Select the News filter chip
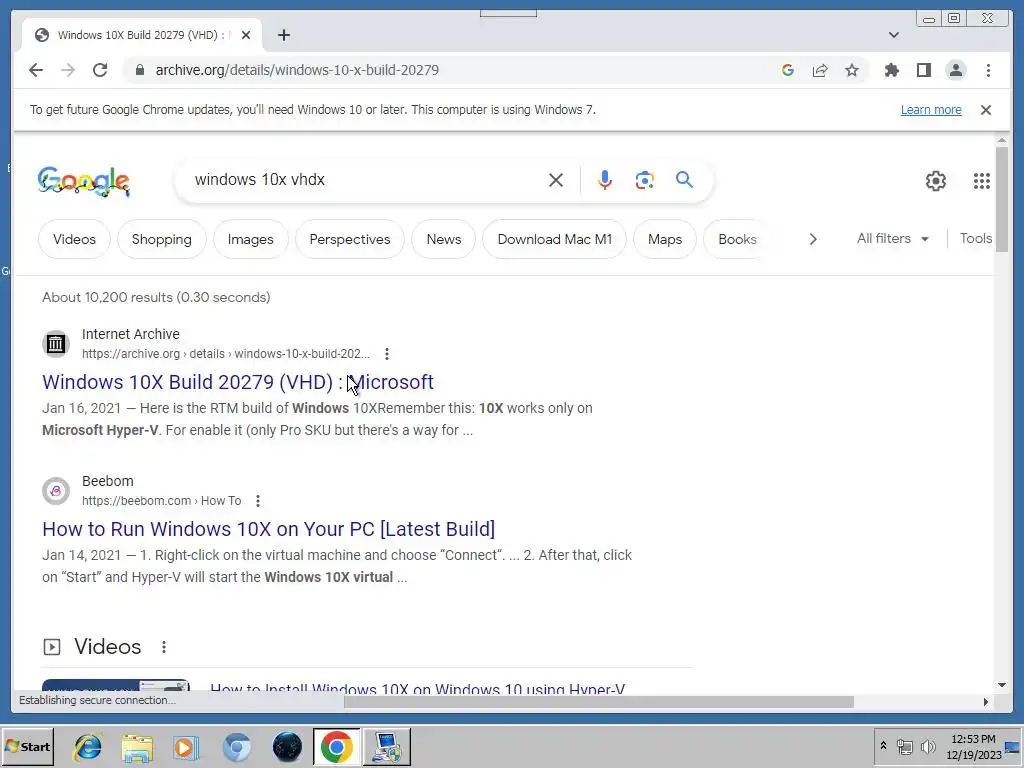 pos(443,239)
